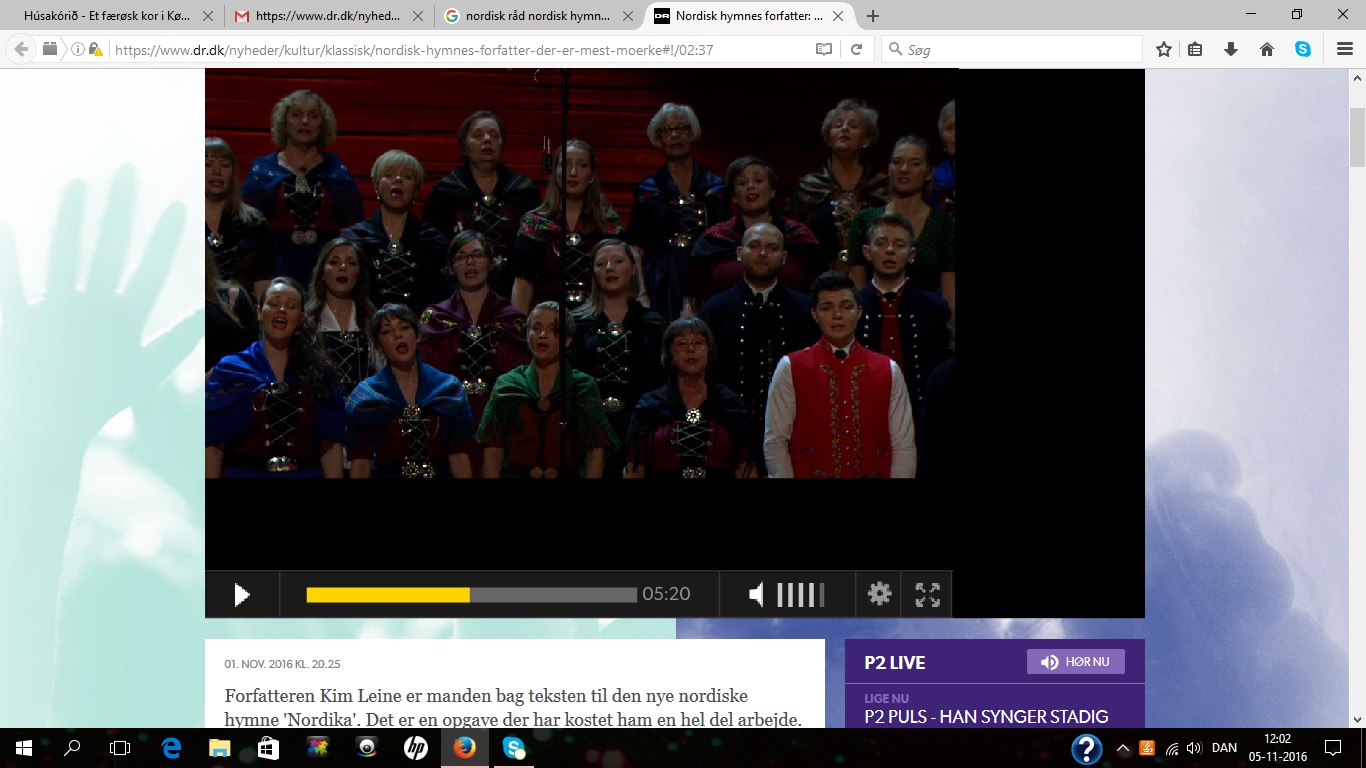Open the system volume tray icon
1366x768 pixels.
[x=1193, y=748]
